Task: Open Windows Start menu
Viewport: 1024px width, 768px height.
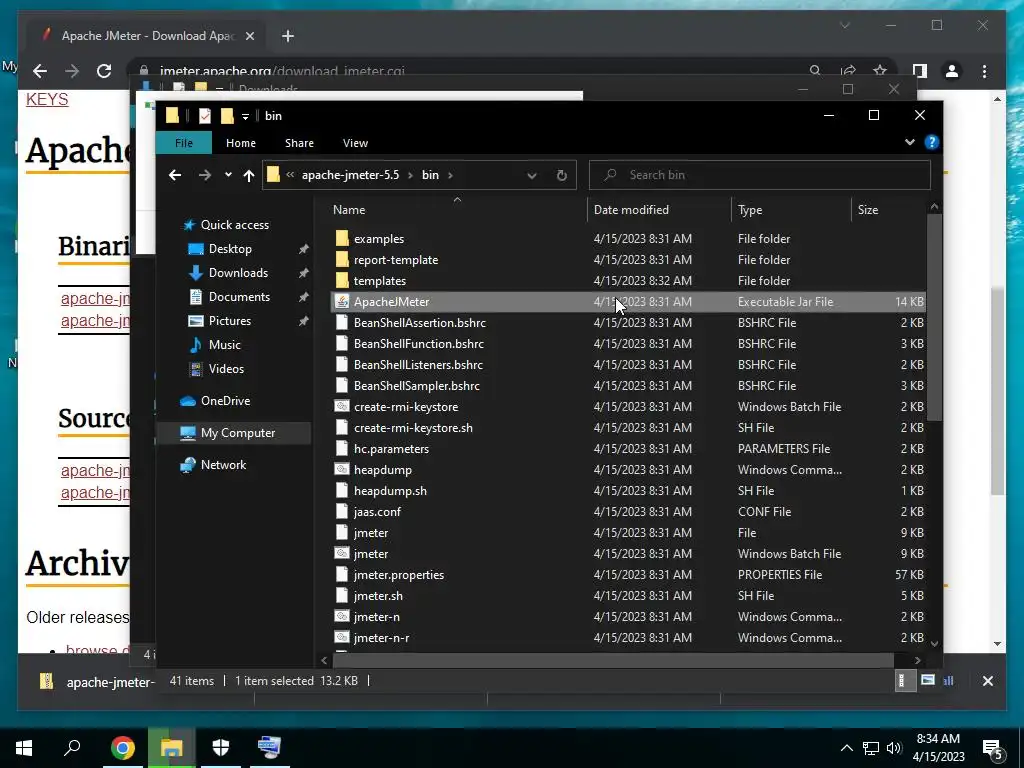Action: (x=24, y=748)
